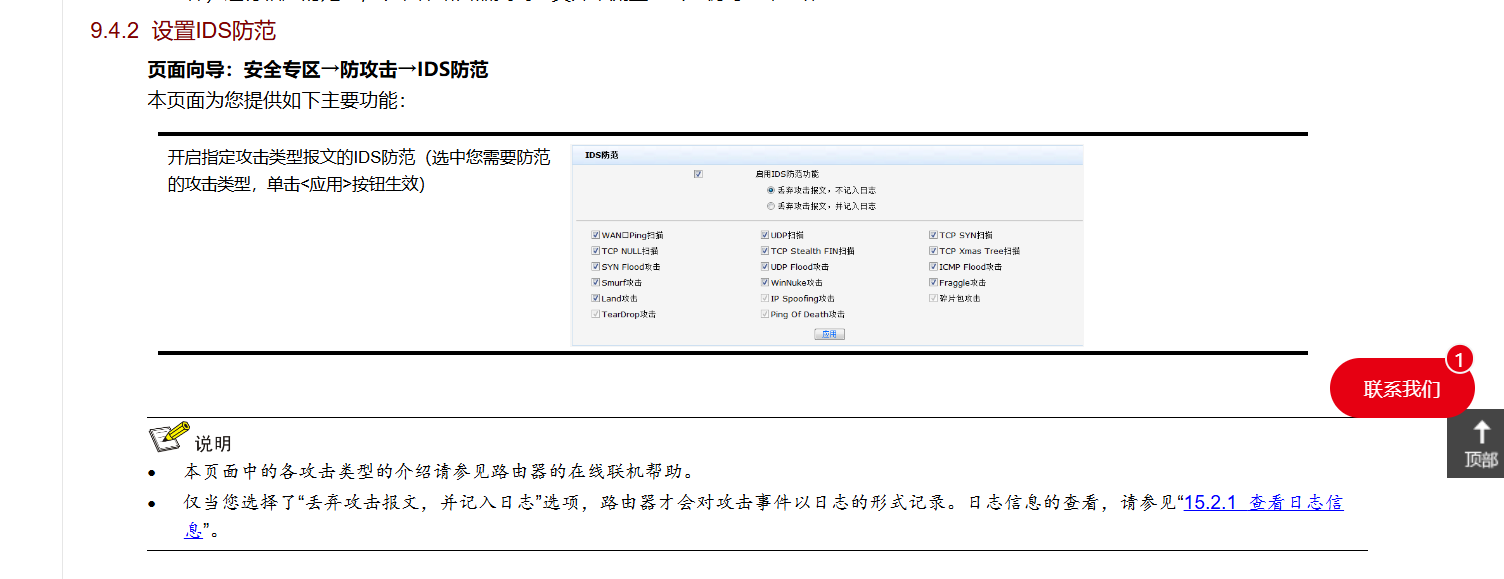
Task: Toggle the WAN口Ping扫描 checkbox
Action: pos(596,235)
